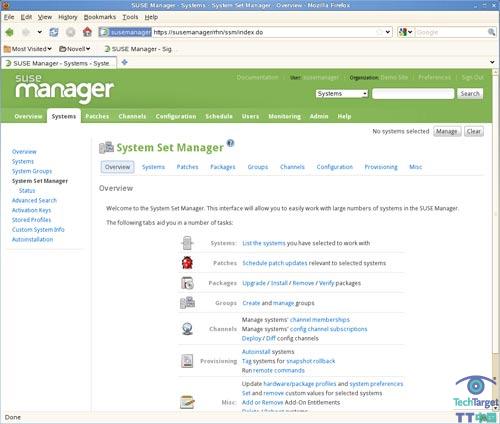Open the Edit menu
Viewport: 500px width, 424px height.
[x=26, y=17]
